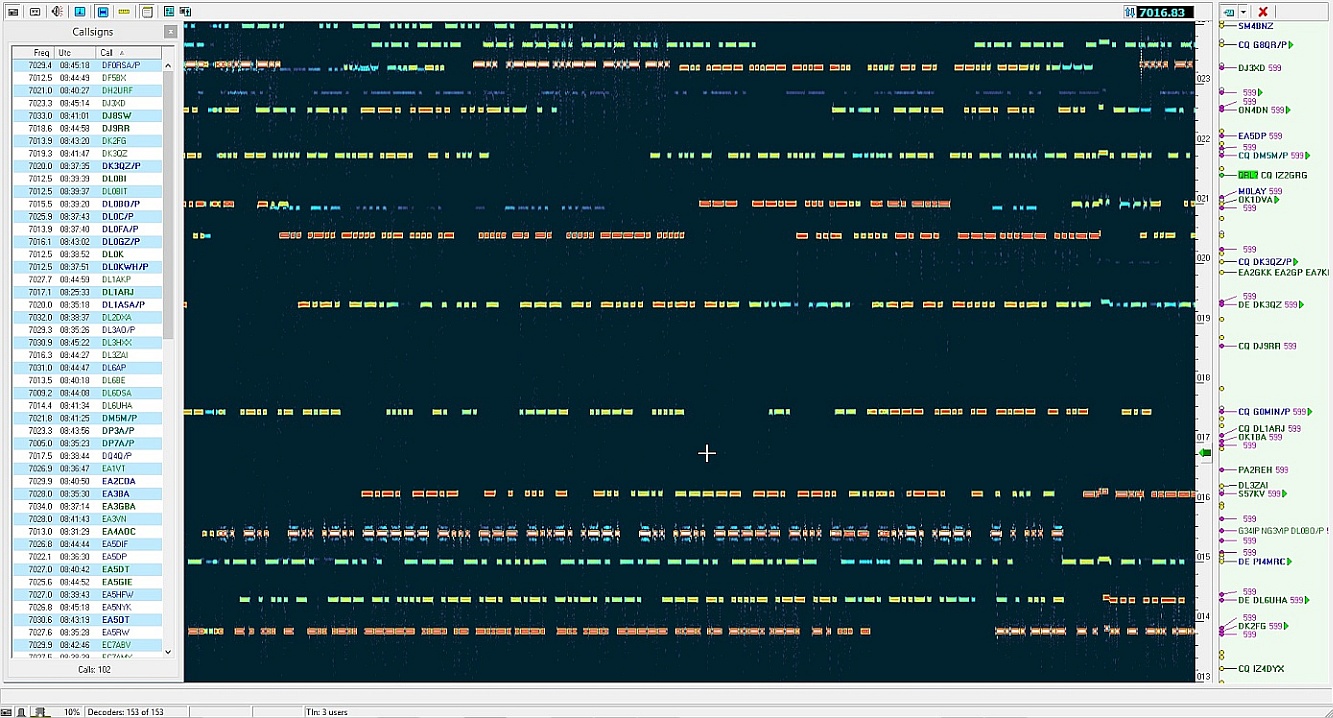Click decoded text CQ G8QR/P
Image resolution: width=1333 pixels, height=718 pixels.
click(1262, 45)
